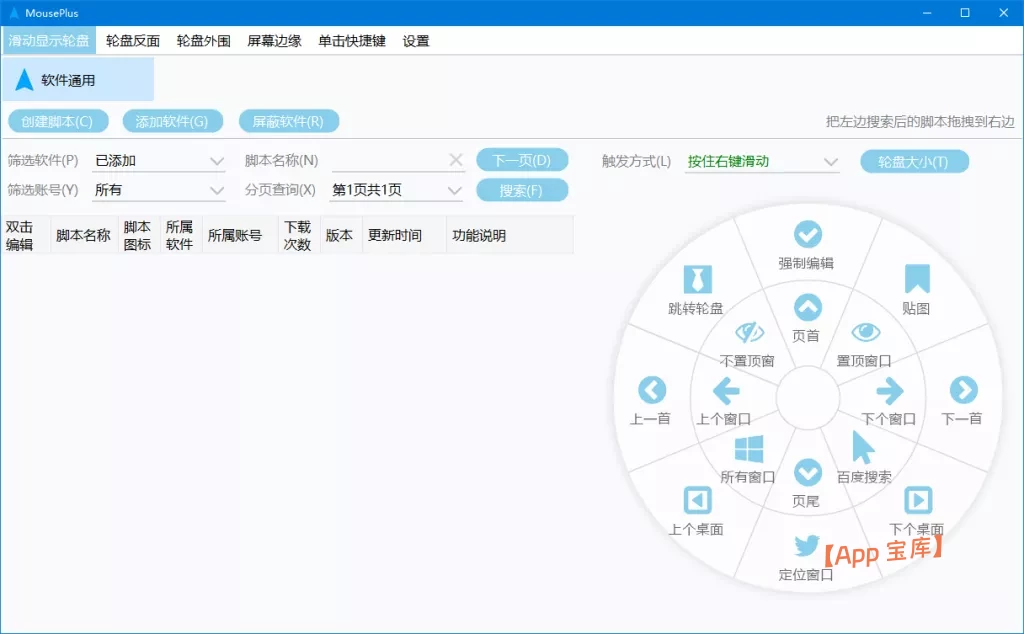Click the 定位窗口 bird icon
Image resolution: width=1024 pixels, height=634 pixels.
[x=806, y=547]
